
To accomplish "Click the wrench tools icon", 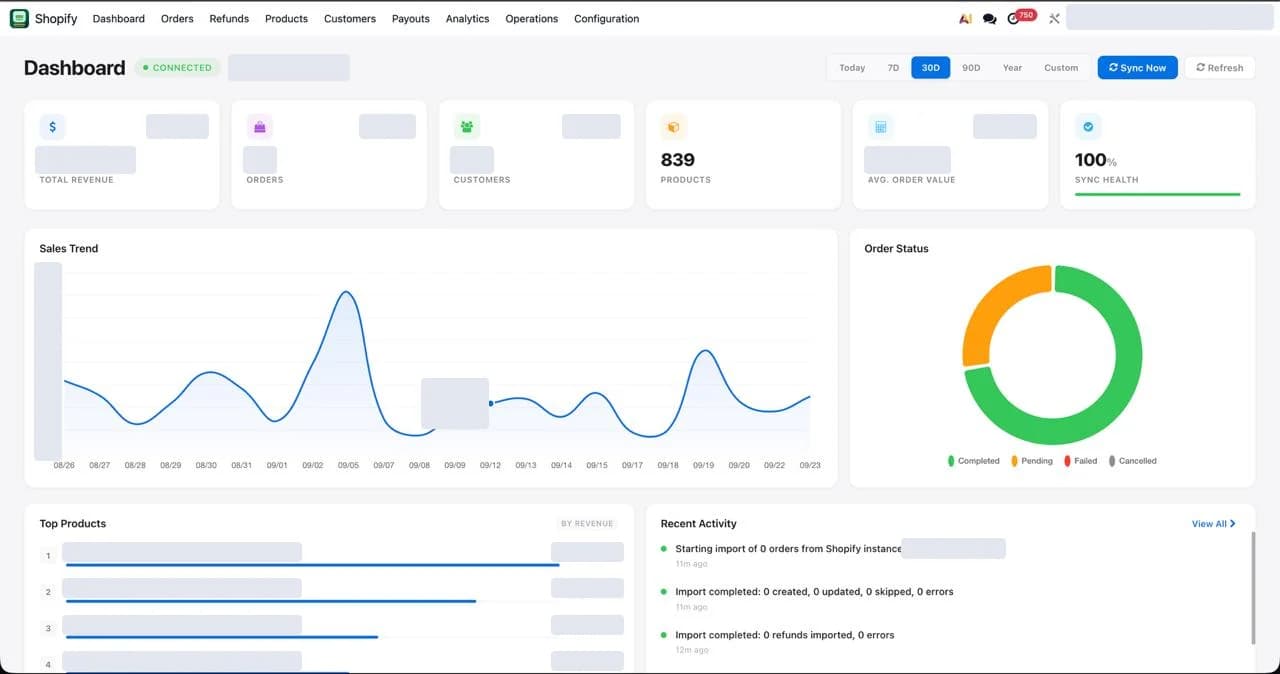I will click(1053, 18).
